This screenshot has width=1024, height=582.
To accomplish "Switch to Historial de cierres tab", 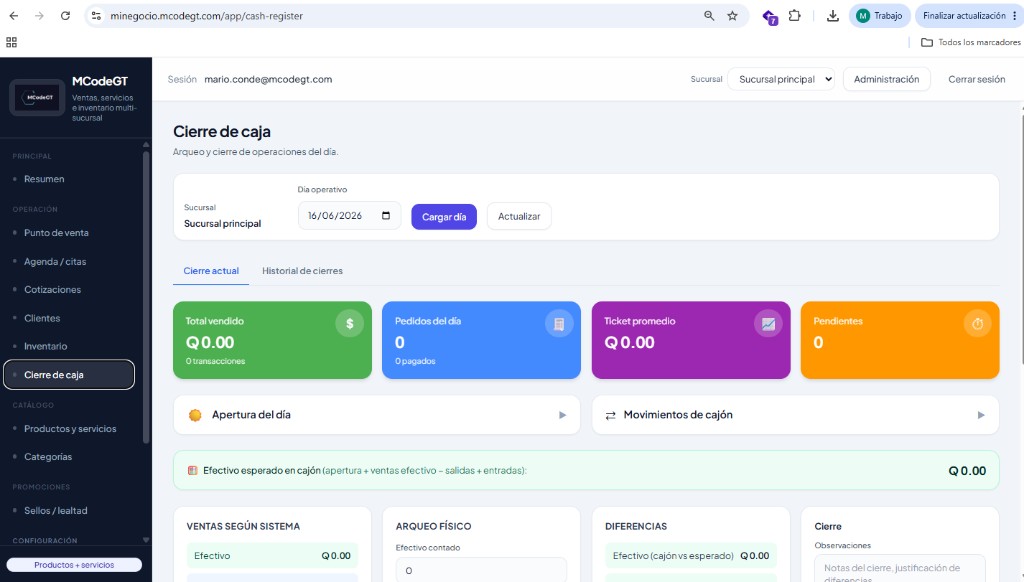I will tap(302, 270).
